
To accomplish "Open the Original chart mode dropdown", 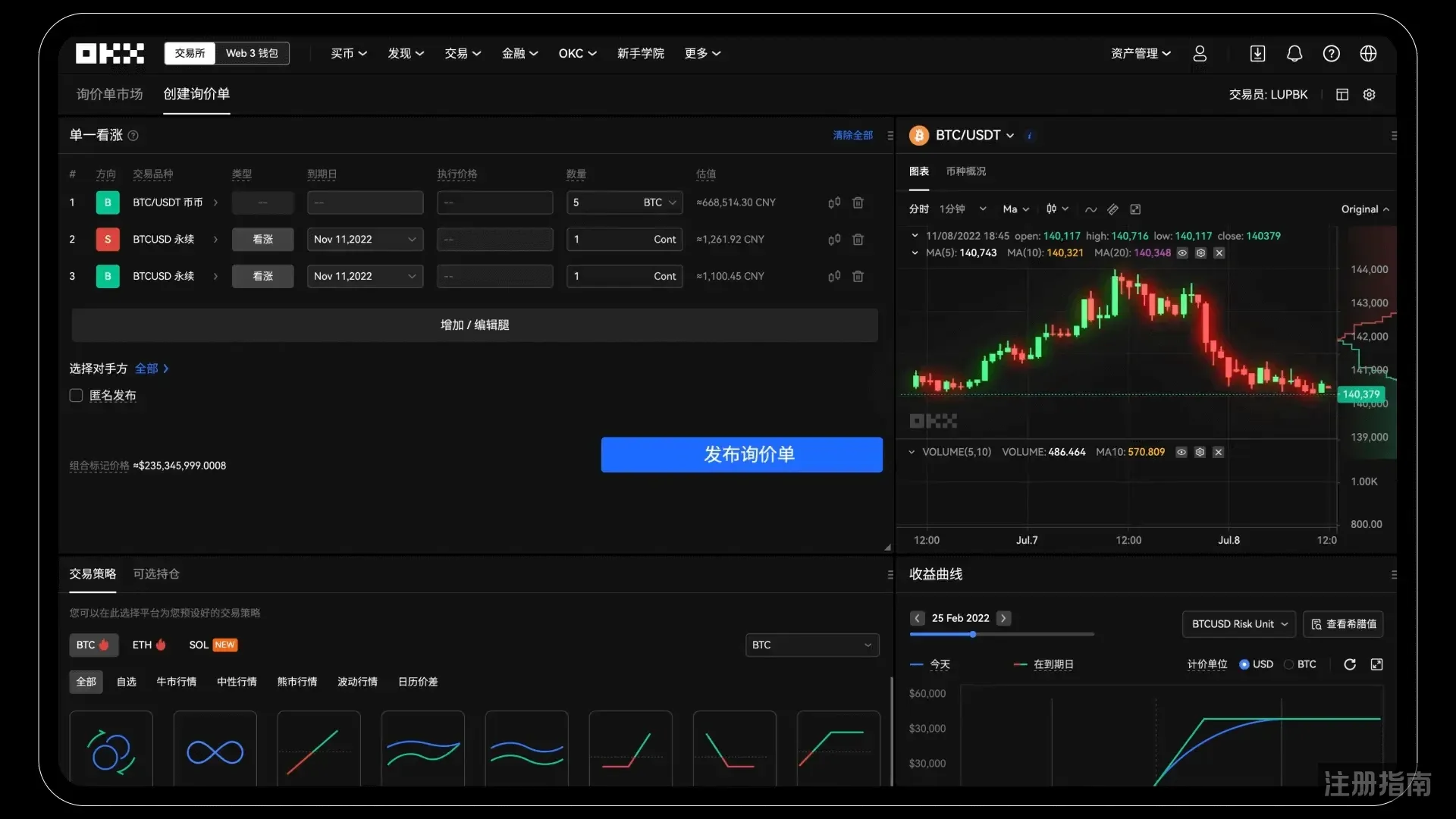I will [1366, 209].
